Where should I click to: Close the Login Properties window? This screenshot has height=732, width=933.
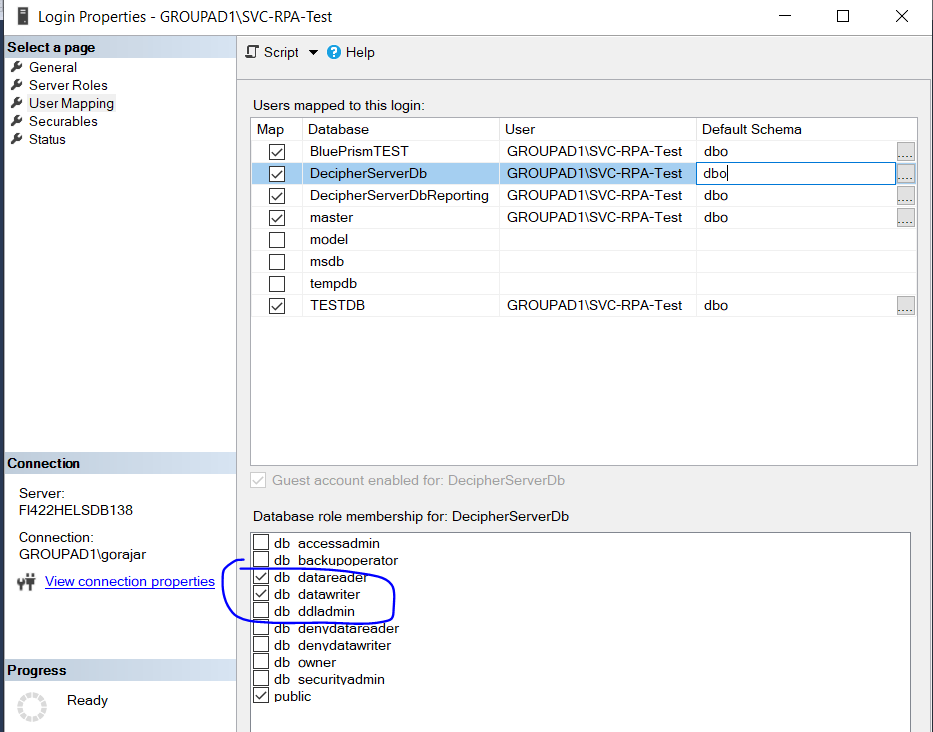[x=902, y=16]
